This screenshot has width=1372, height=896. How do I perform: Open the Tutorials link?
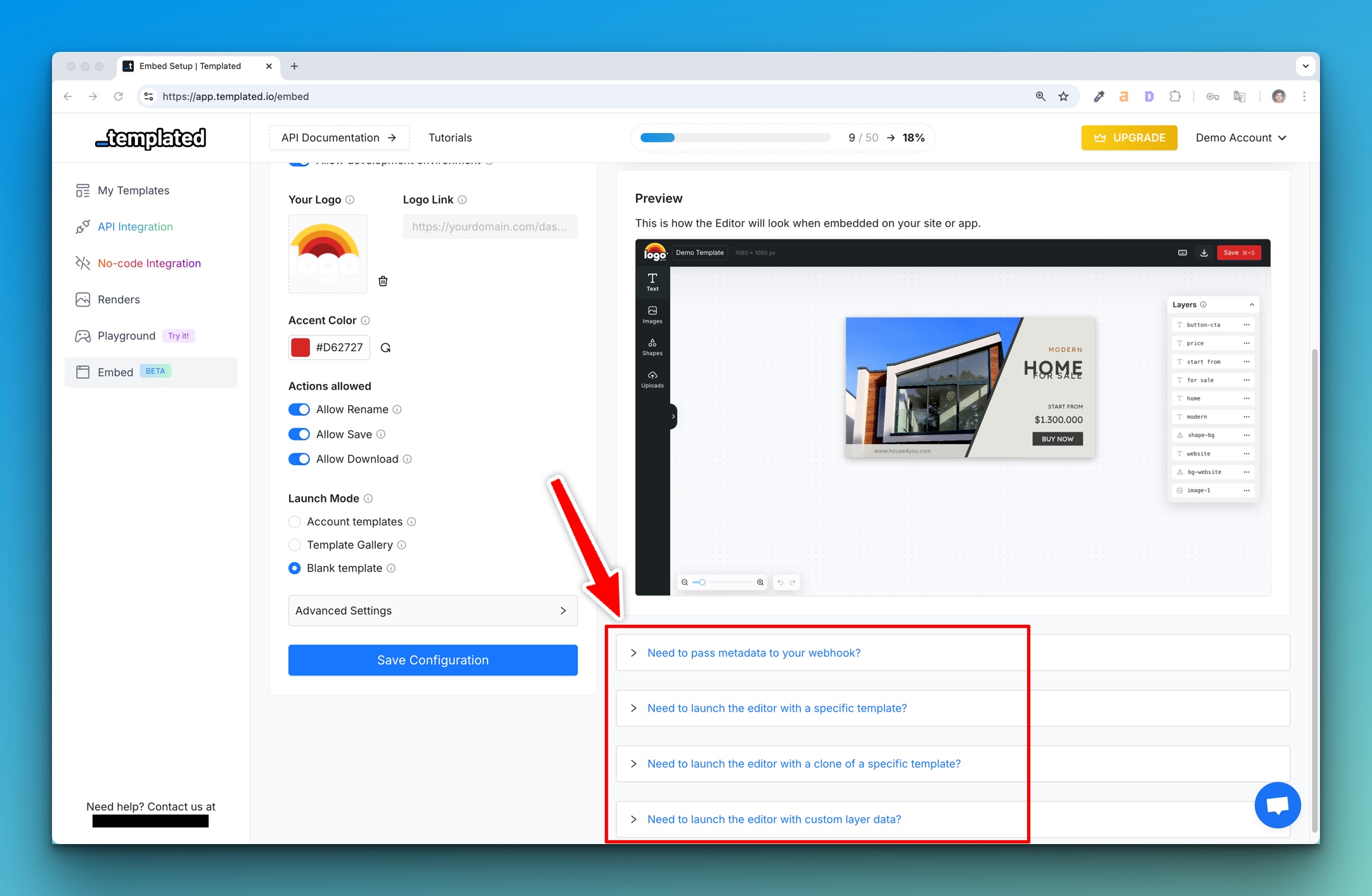pyautogui.click(x=450, y=138)
